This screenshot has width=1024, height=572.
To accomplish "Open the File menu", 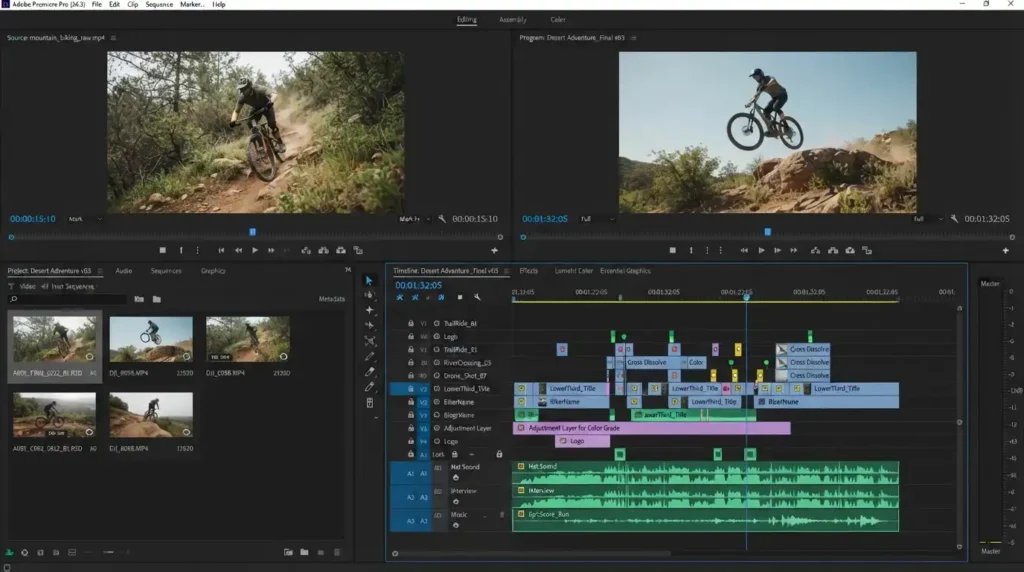I will tap(97, 4).
